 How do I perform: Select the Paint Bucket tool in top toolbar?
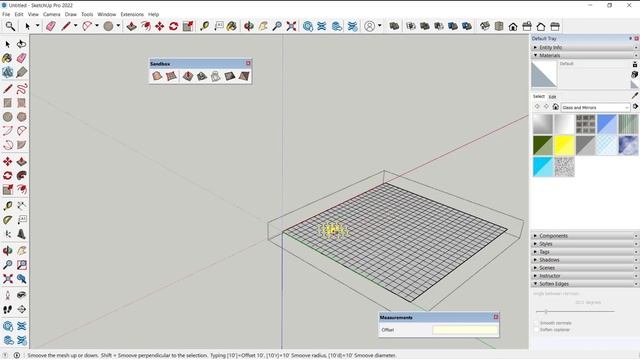click(x=232, y=26)
